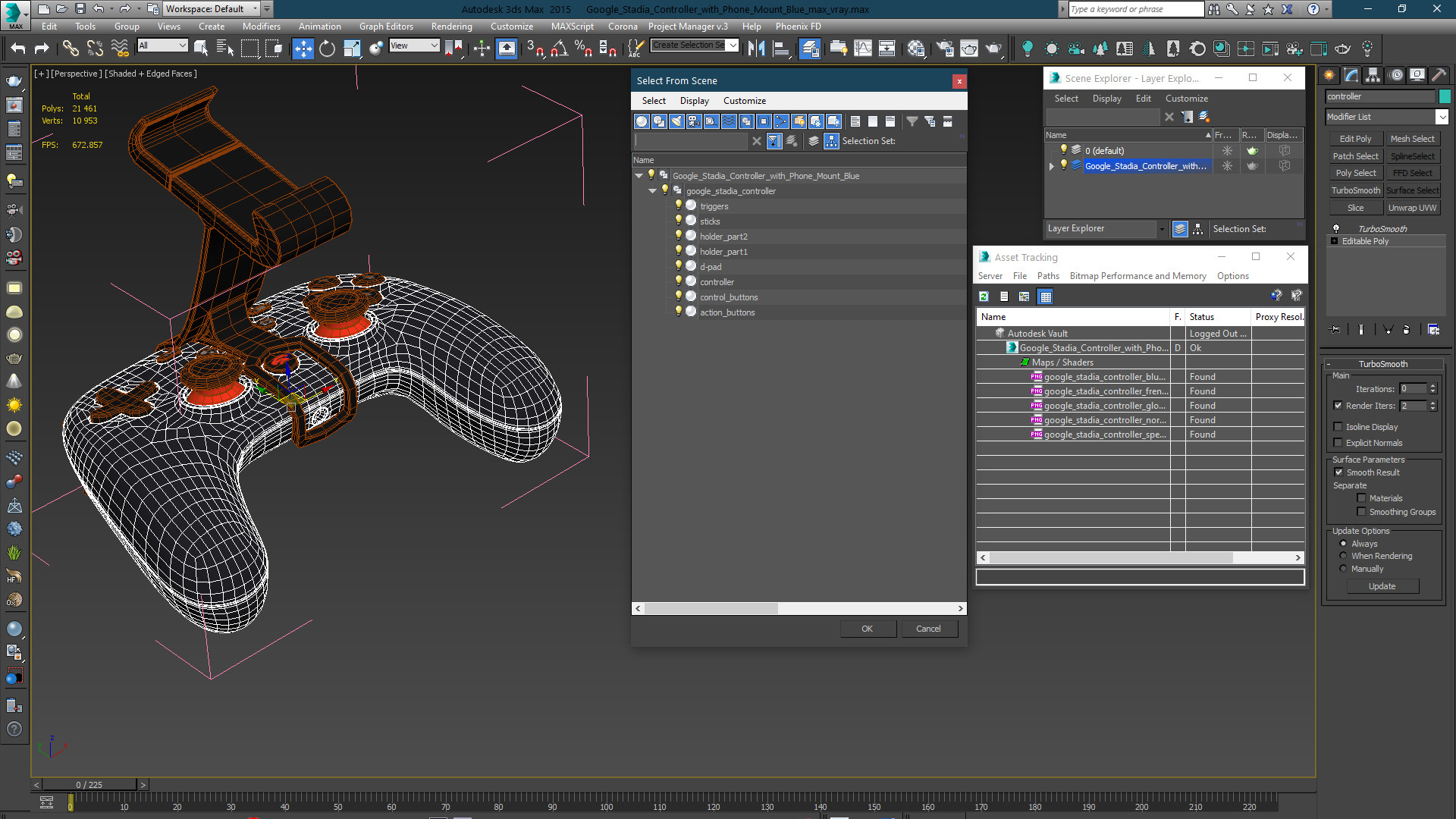
Task: Choose the Select Object tool
Action: coord(201,49)
